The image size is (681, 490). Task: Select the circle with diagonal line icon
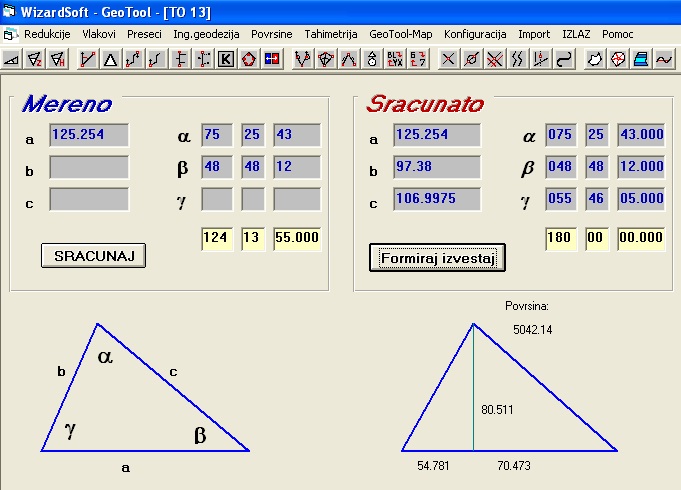pos(471,59)
